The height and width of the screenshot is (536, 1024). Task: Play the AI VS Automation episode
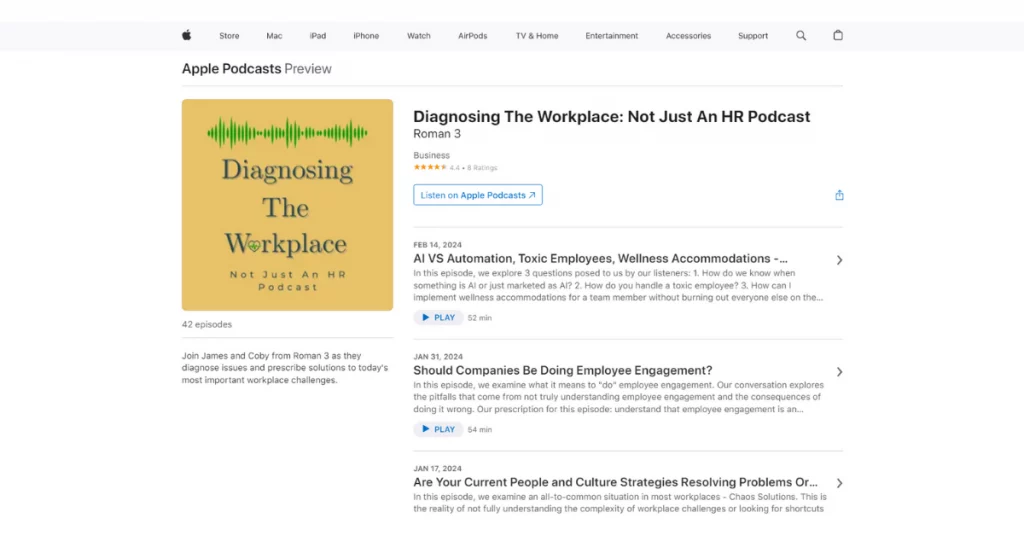coord(438,318)
